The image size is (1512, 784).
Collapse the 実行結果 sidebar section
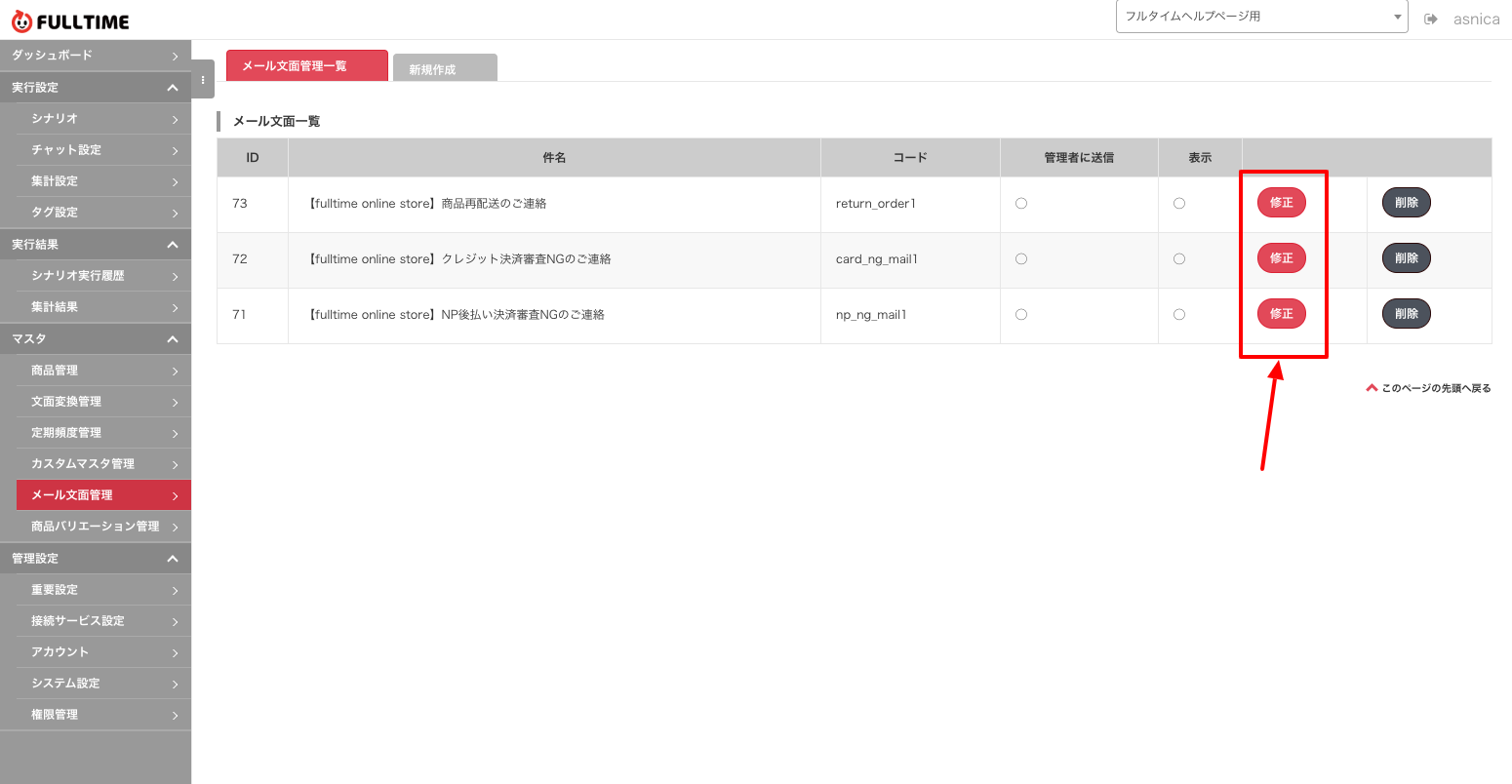point(96,245)
